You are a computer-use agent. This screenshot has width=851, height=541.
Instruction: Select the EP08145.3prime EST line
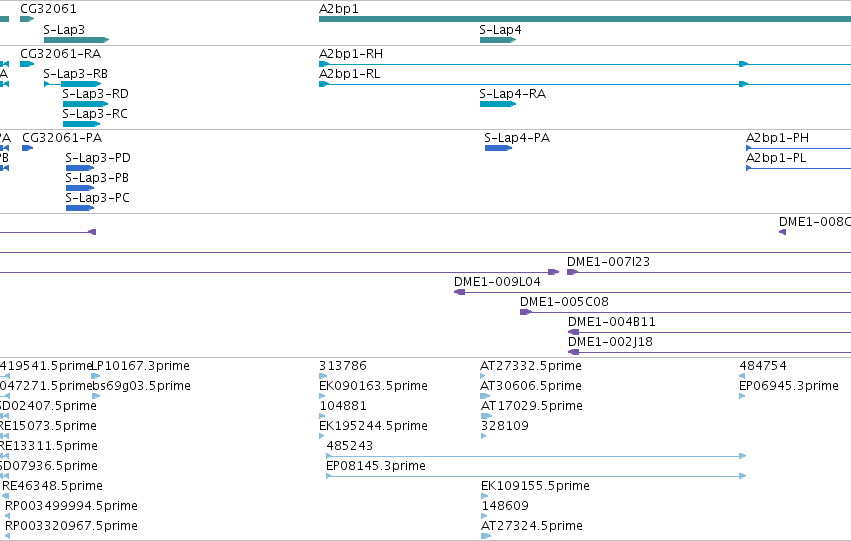[x=536, y=476]
